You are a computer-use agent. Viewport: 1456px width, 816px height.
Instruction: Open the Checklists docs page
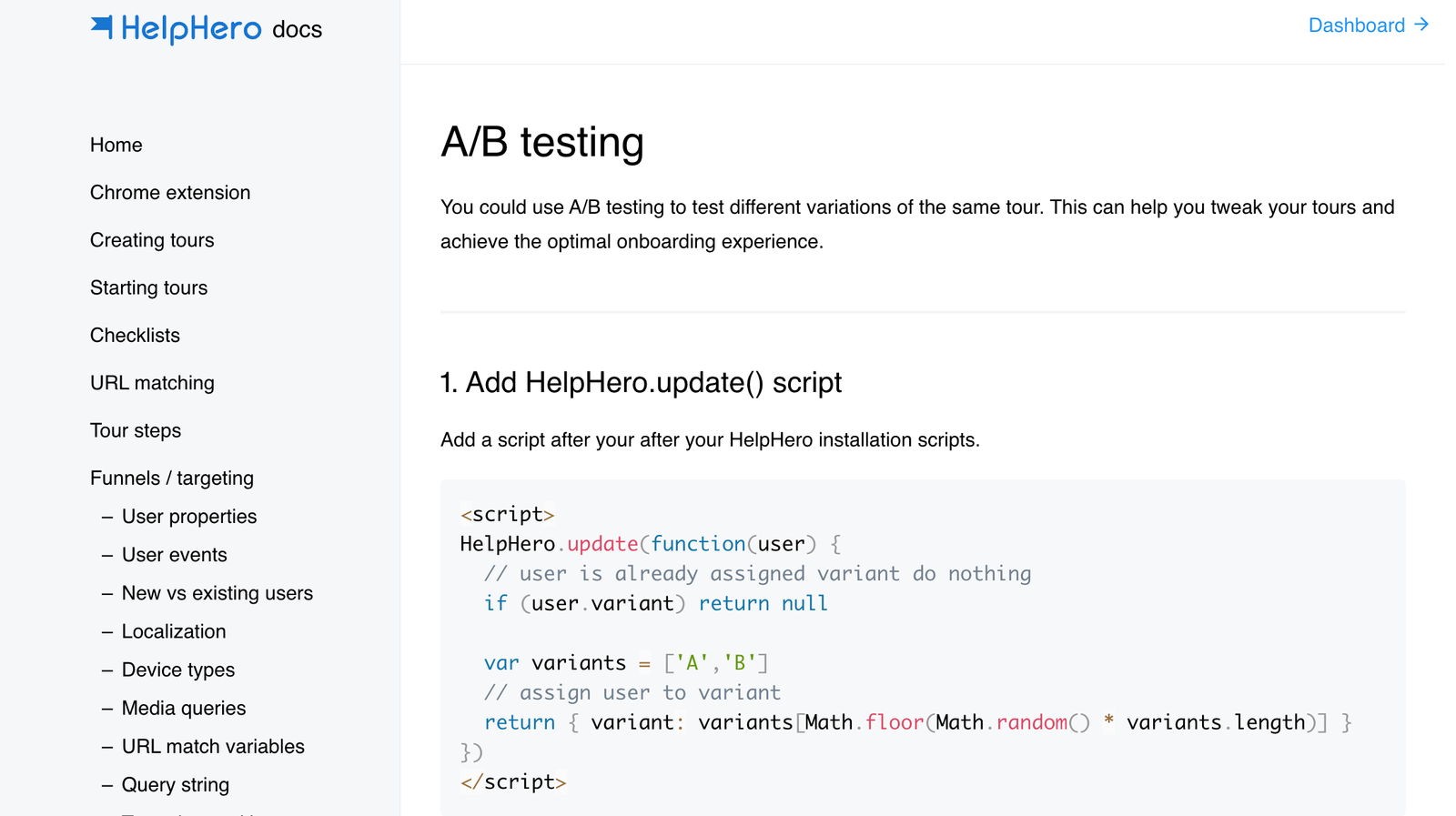click(x=135, y=336)
